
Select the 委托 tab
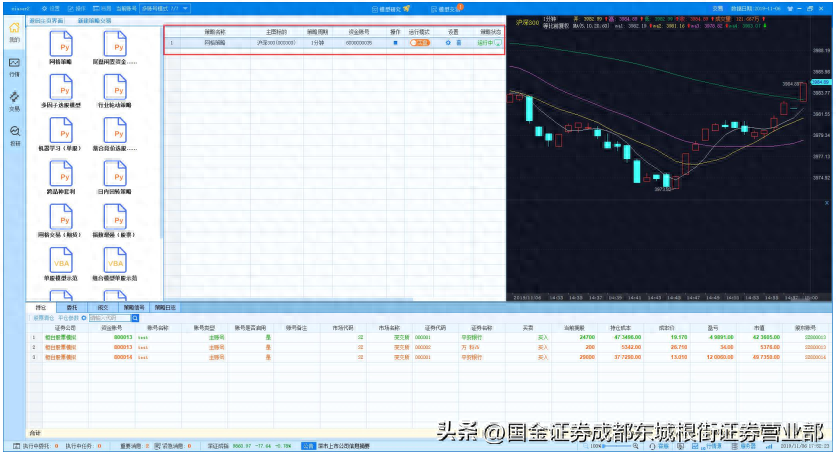(x=72, y=308)
